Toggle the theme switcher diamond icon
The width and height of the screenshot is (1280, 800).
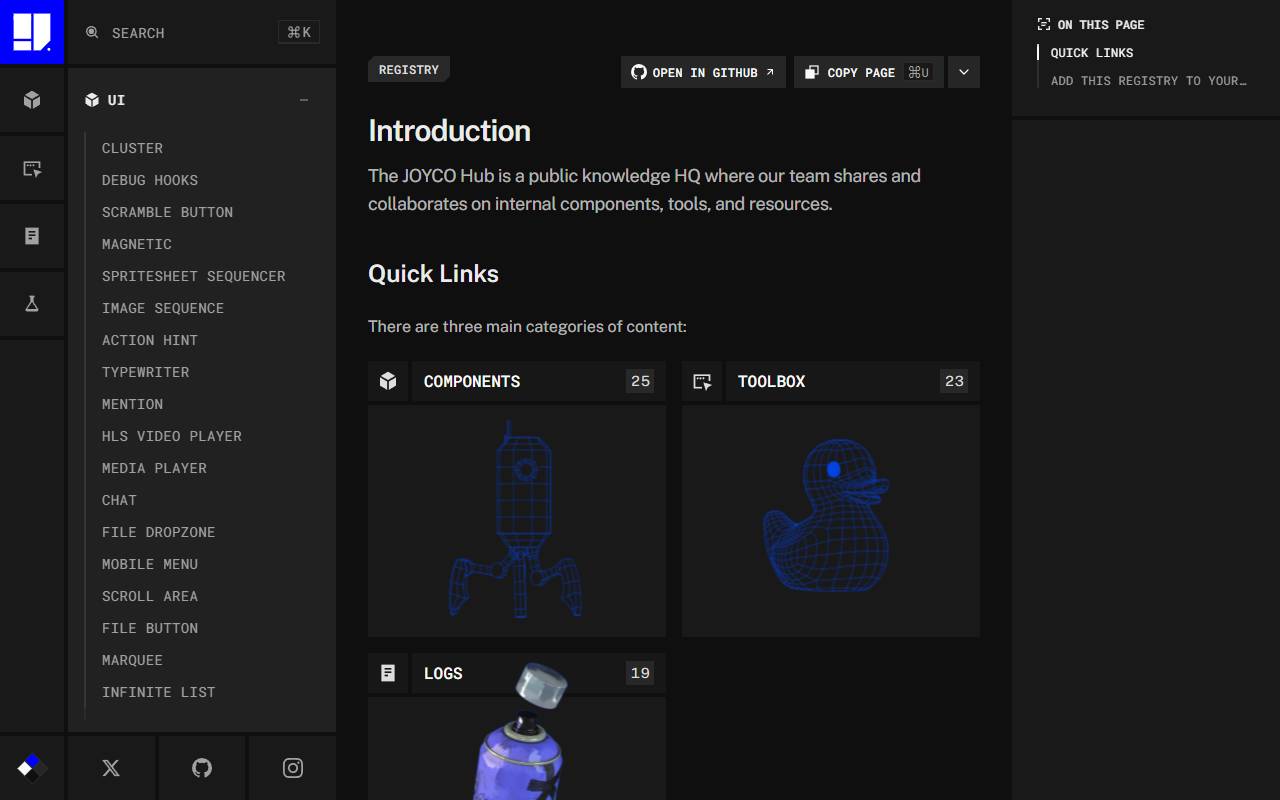32,768
